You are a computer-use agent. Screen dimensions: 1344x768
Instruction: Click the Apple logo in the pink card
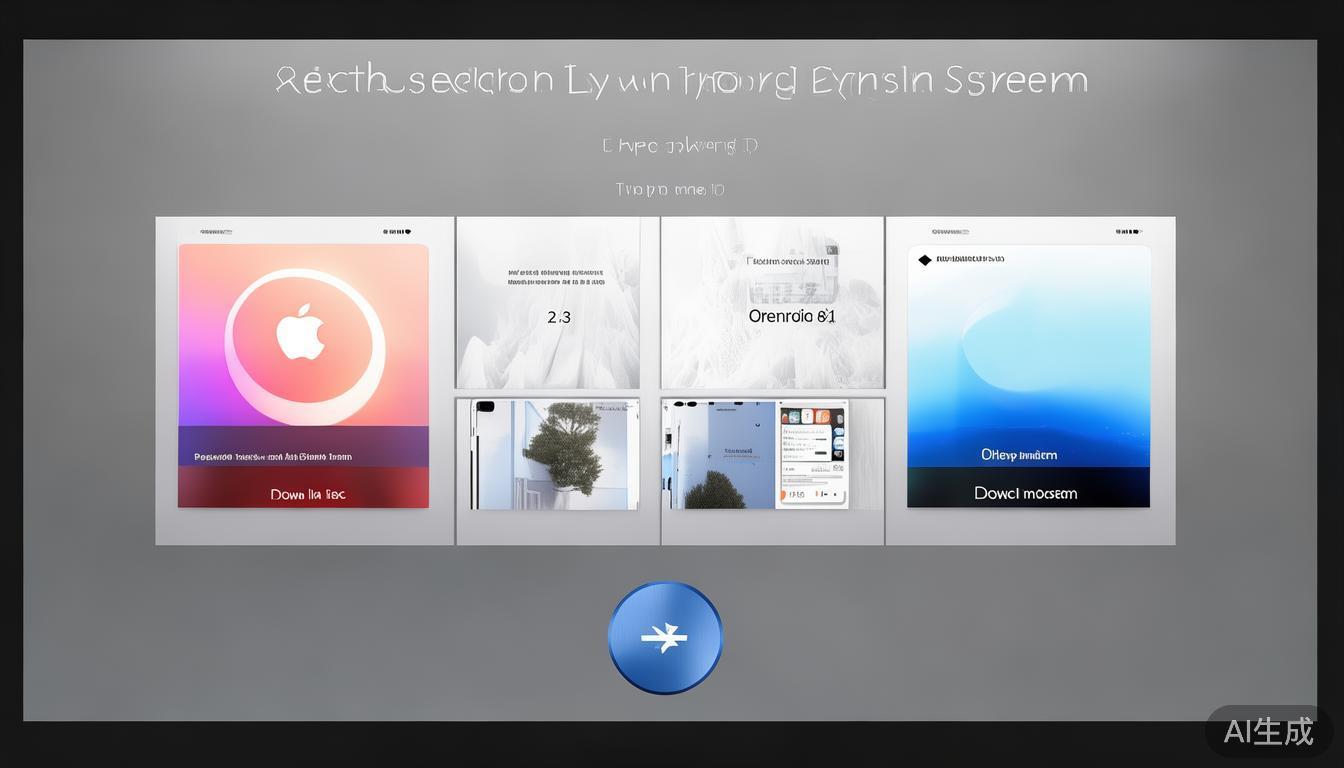click(x=301, y=334)
